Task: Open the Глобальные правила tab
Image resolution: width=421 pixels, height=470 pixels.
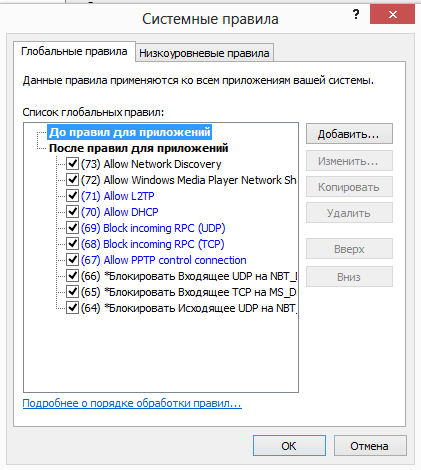Action: pos(74,51)
